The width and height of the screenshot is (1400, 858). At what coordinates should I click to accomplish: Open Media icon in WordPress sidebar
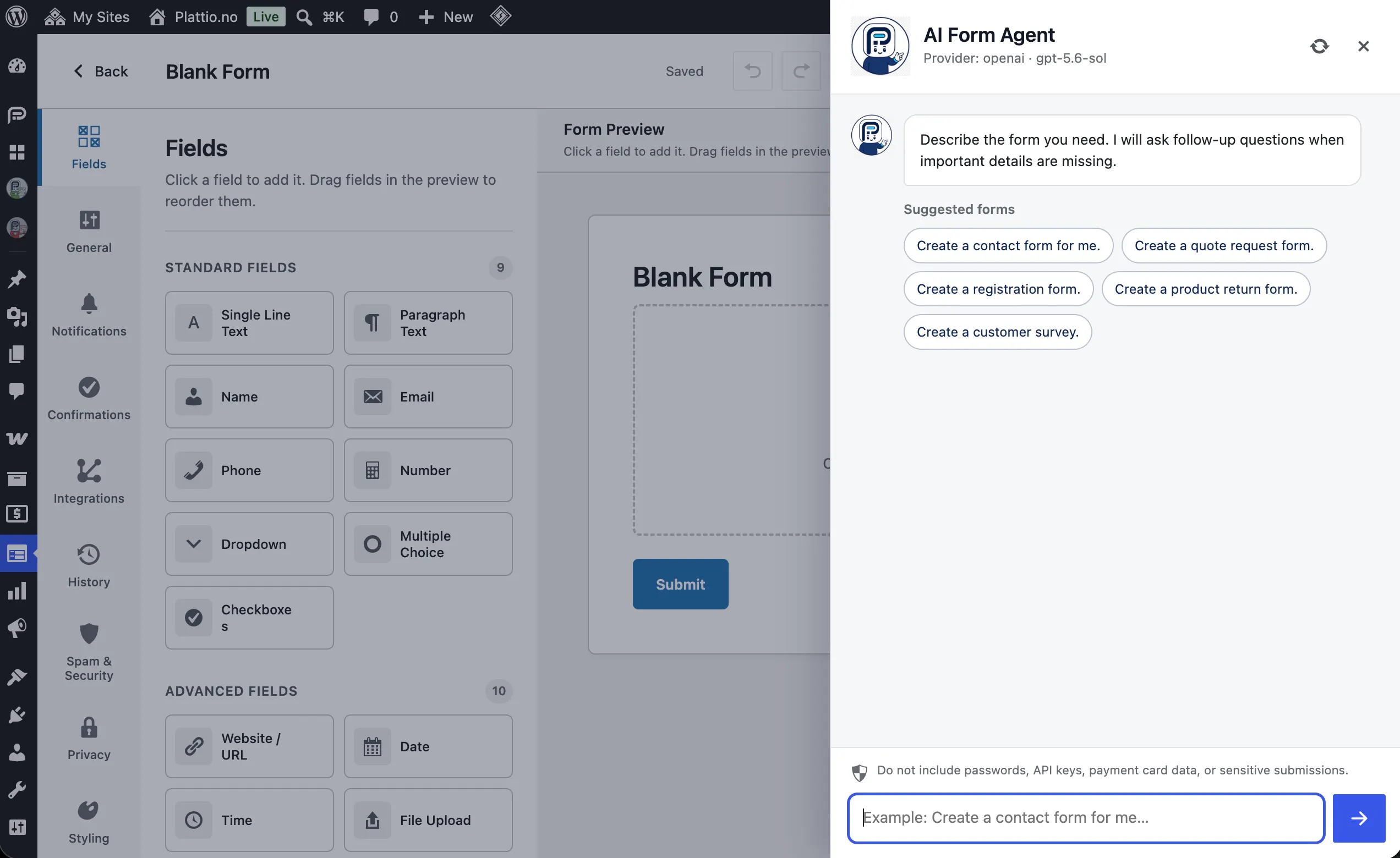(x=17, y=316)
